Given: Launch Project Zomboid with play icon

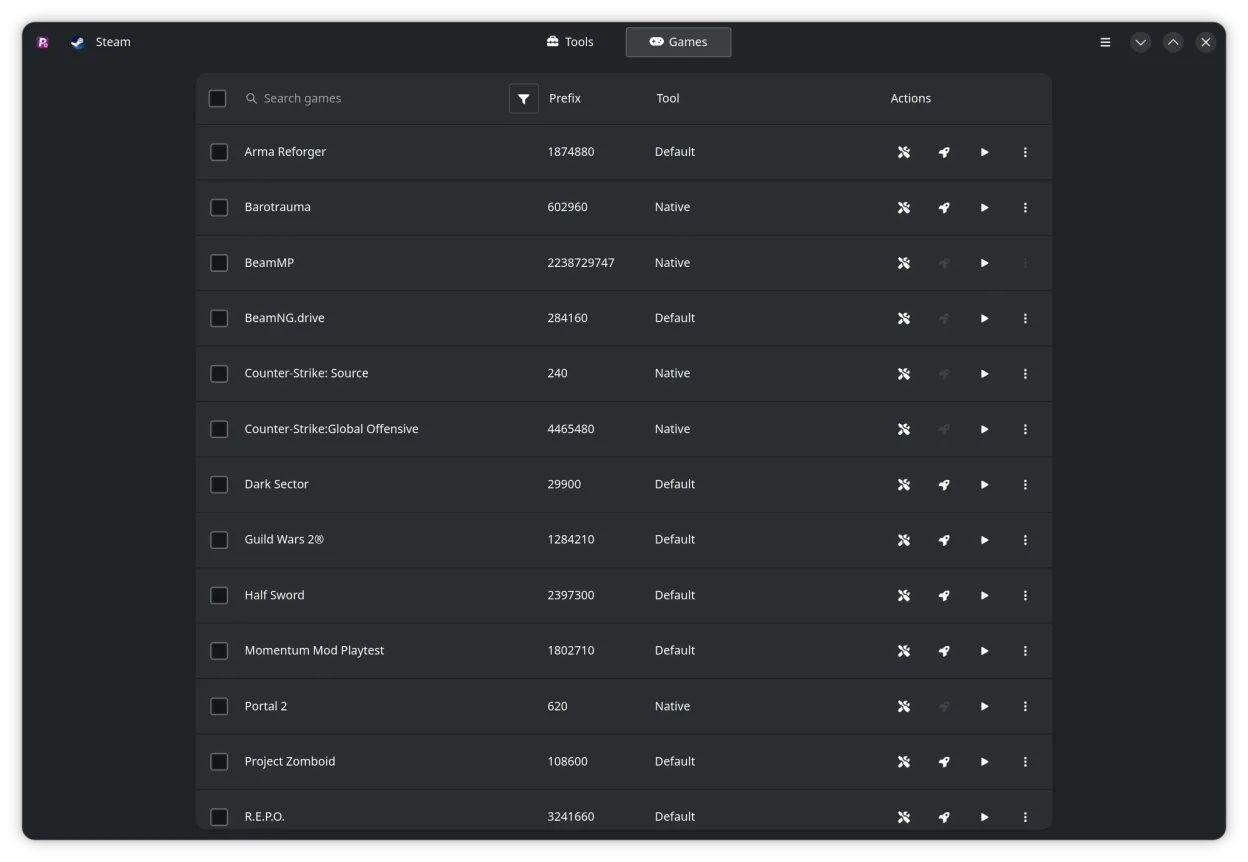Looking at the screenshot, I should pos(984,762).
